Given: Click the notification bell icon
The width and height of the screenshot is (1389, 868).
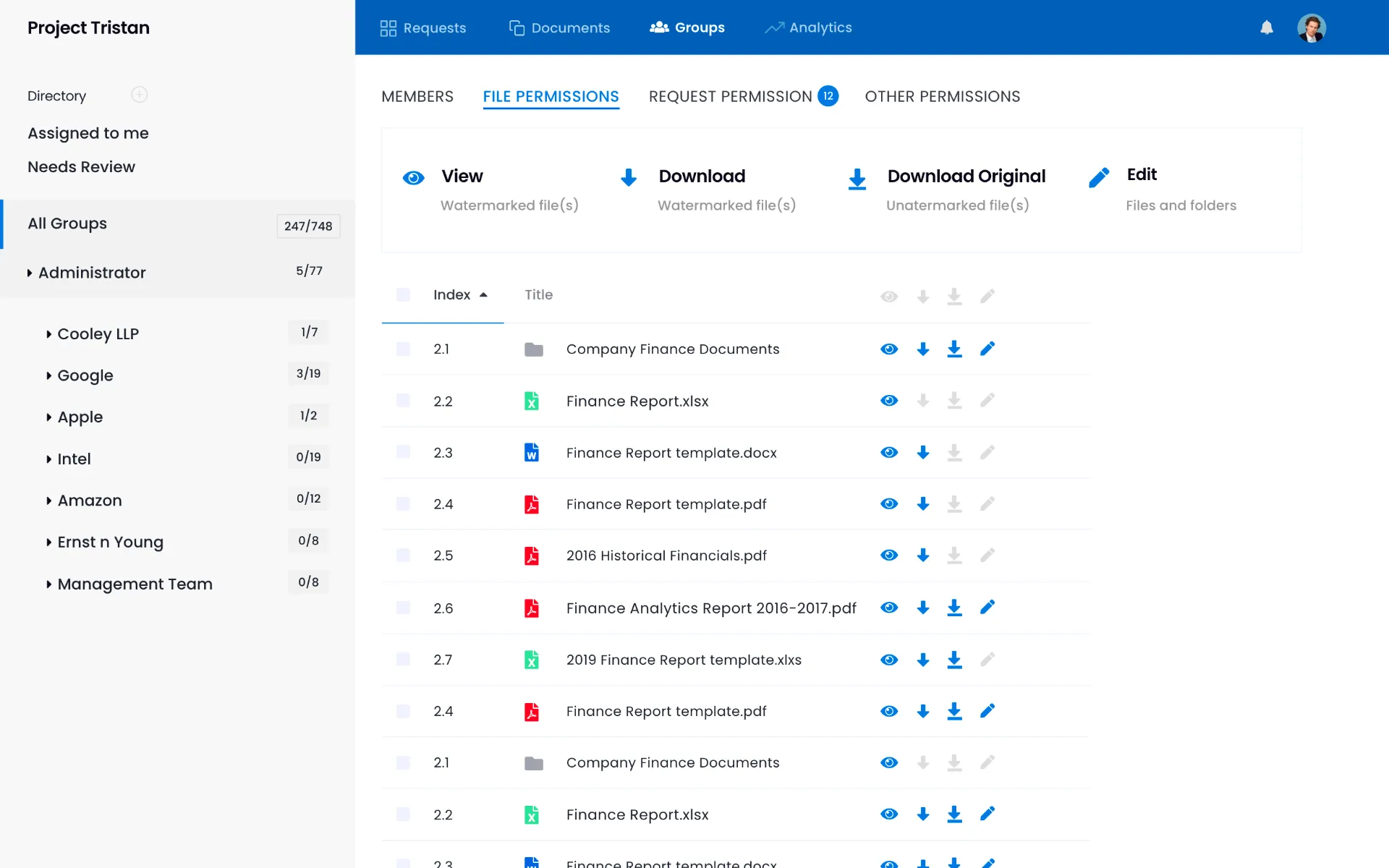Looking at the screenshot, I should point(1266,27).
